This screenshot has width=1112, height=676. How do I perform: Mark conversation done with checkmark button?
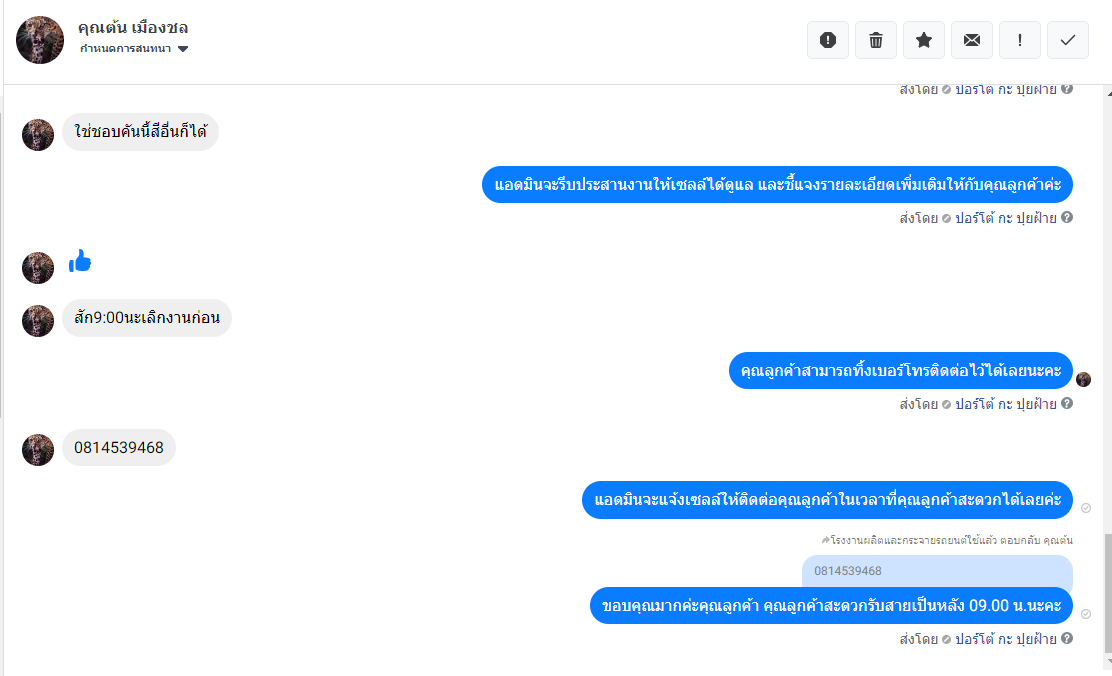[x=1068, y=40]
